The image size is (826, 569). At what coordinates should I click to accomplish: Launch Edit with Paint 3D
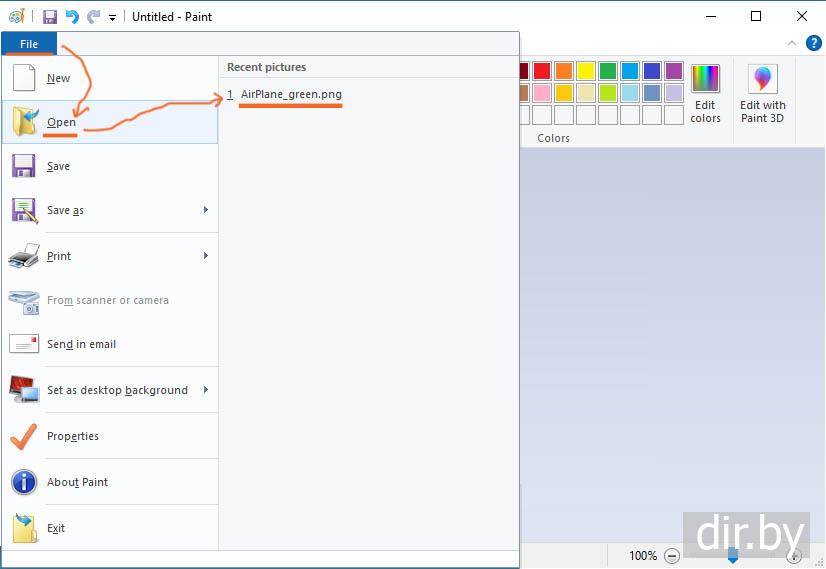pos(762,94)
